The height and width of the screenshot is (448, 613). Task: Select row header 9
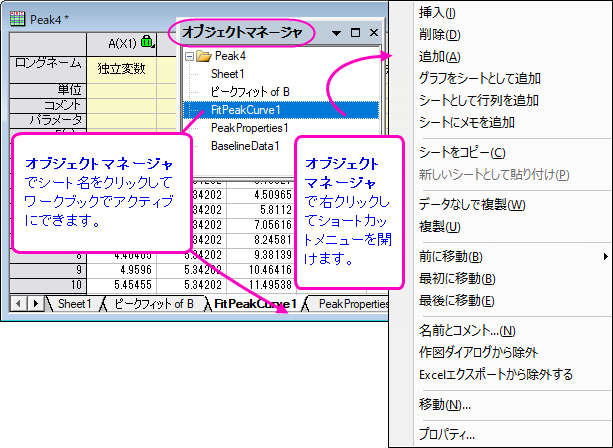(48, 270)
